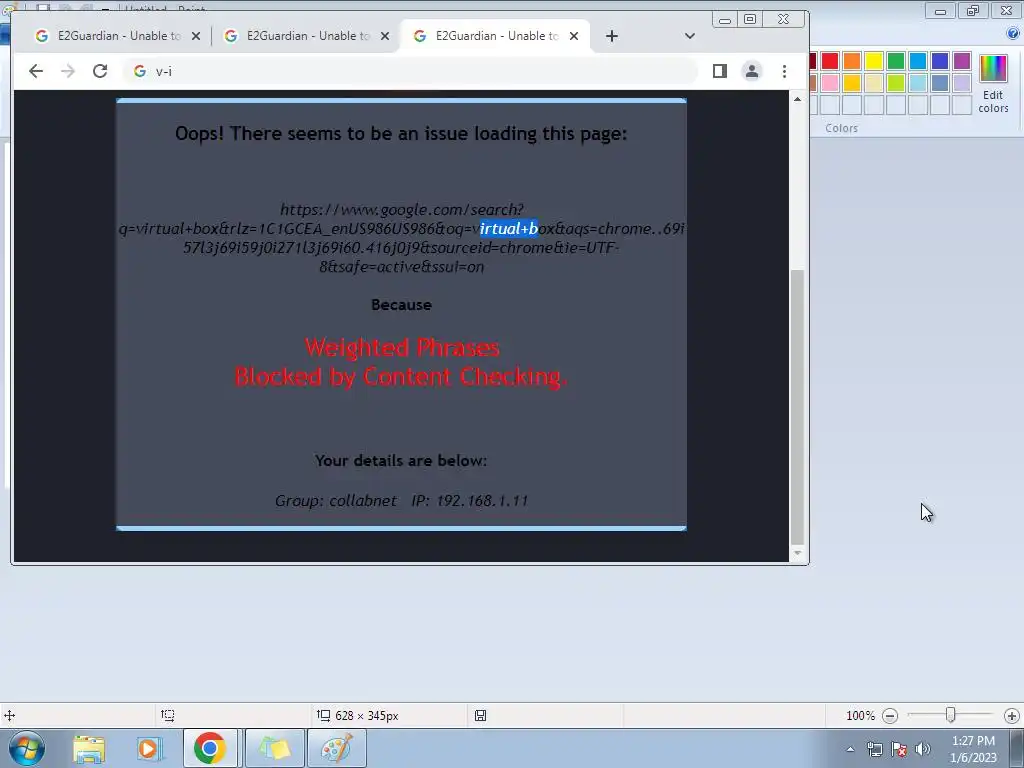The height and width of the screenshot is (768, 1024).
Task: Click the disk save-size icon in status bar
Action: click(x=480, y=716)
